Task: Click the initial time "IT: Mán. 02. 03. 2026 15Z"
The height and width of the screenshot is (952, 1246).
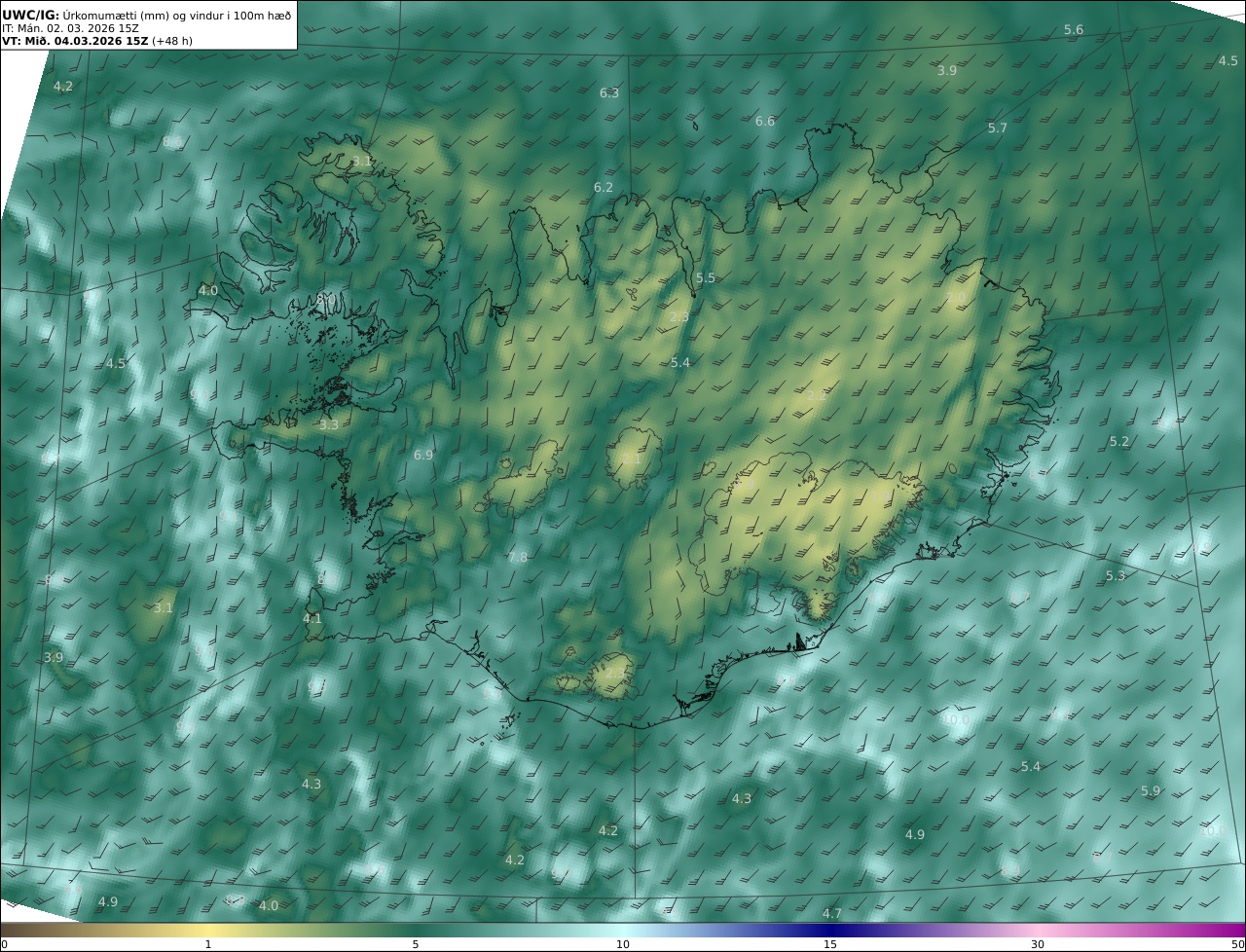Action: point(70,28)
